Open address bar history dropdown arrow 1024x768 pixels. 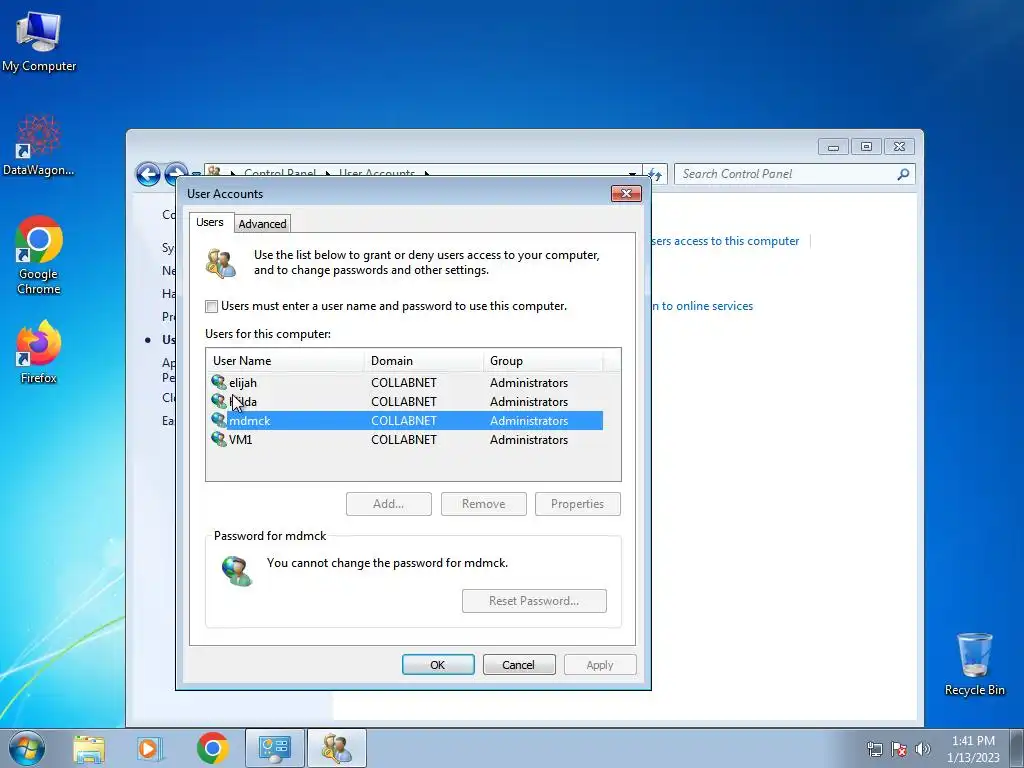click(x=632, y=174)
